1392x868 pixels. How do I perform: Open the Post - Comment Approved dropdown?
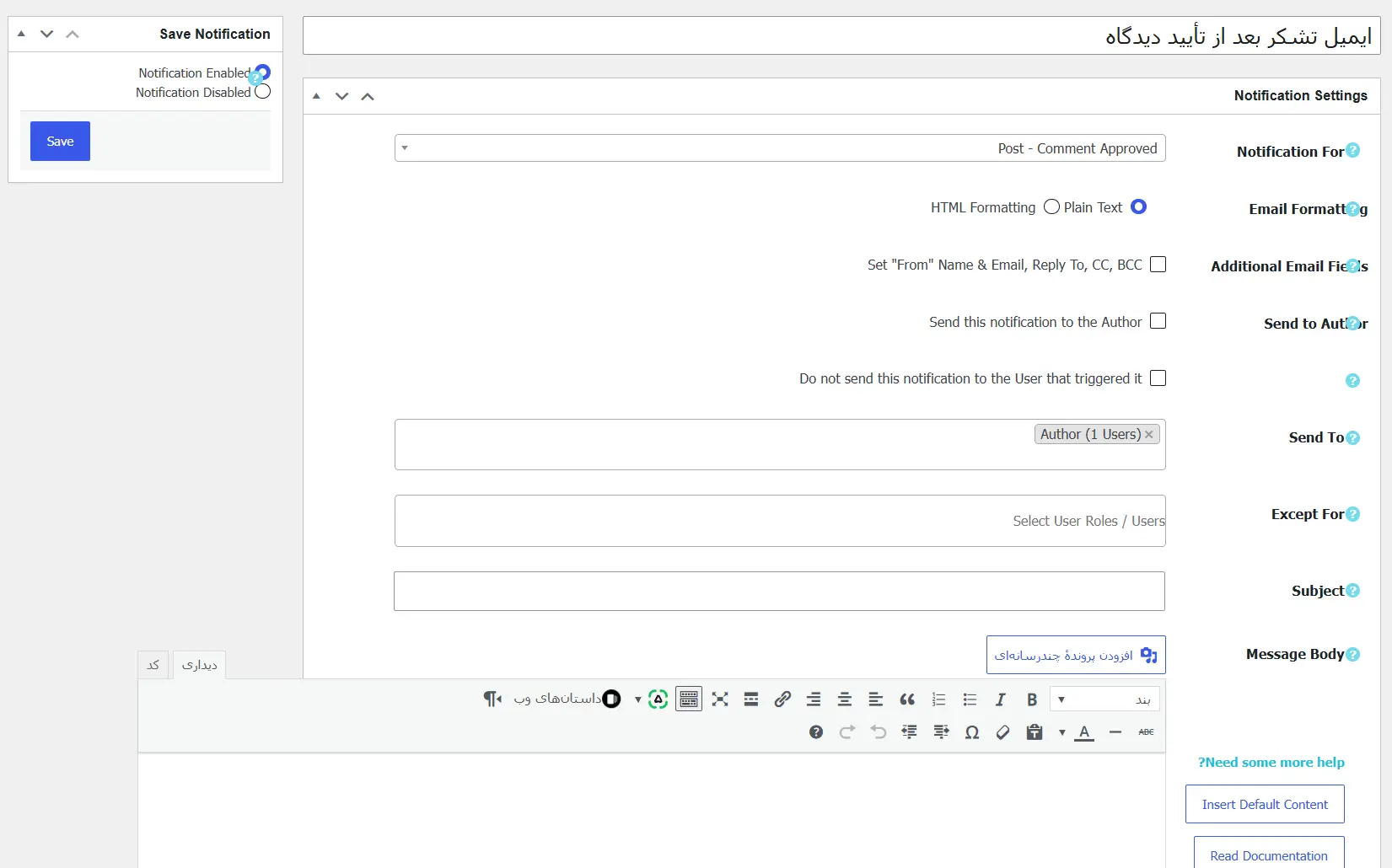click(x=780, y=148)
